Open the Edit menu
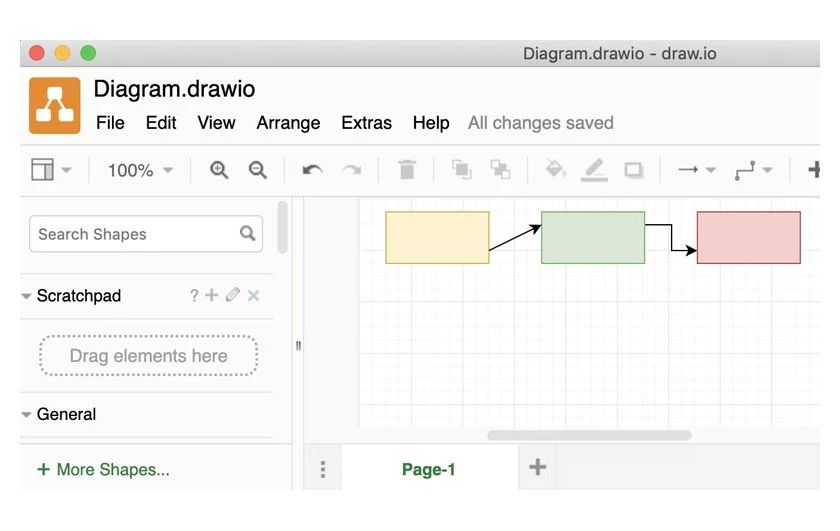Screen dimensions: 840x531 161,123
